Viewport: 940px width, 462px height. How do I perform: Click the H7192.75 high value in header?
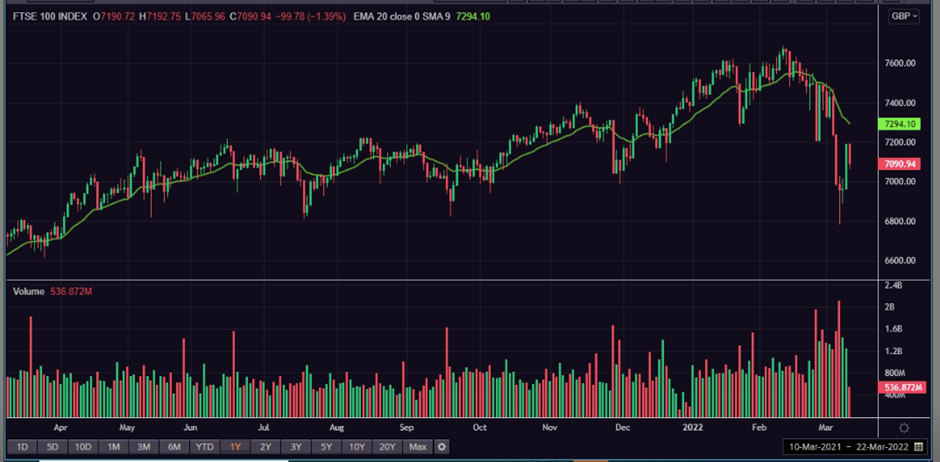[160, 17]
